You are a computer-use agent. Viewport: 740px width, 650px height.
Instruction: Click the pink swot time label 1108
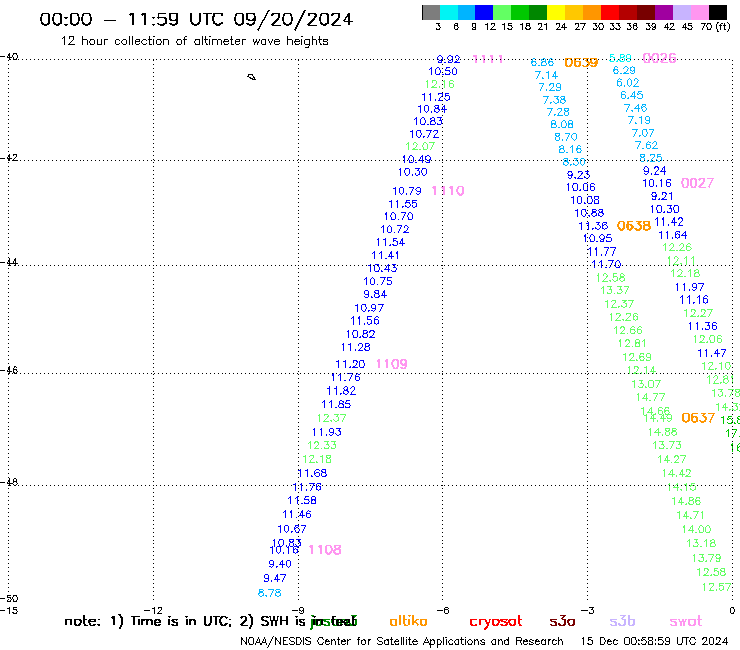click(x=325, y=549)
